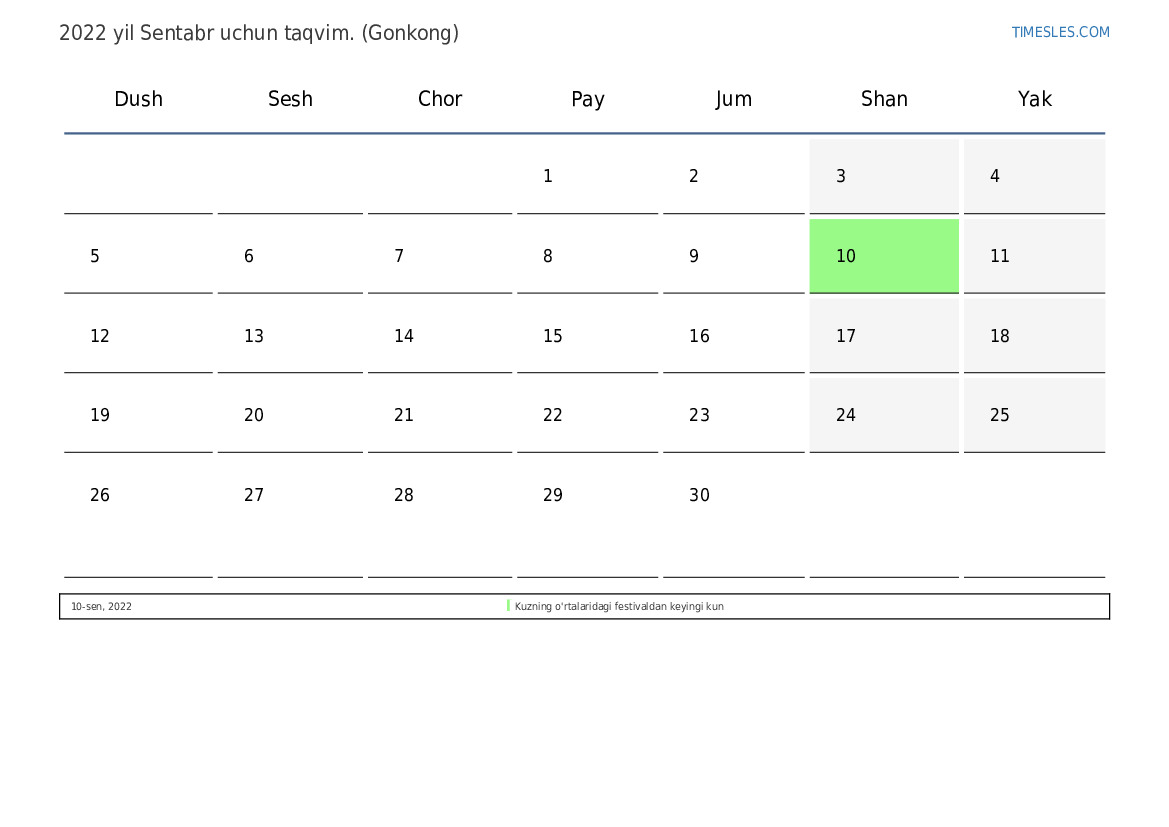Viewport: 1169px width, 827px height.
Task: Select day 22 in the calendar
Action: click(x=587, y=415)
